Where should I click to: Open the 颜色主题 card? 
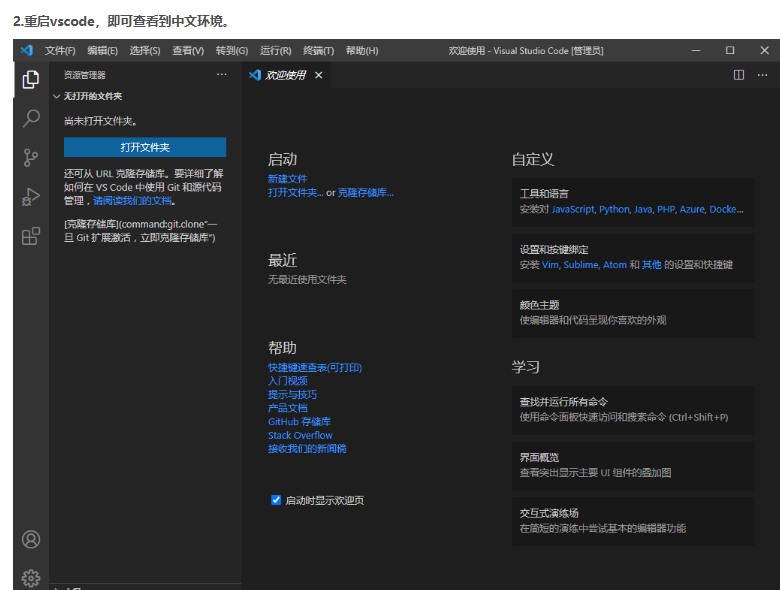tap(633, 313)
